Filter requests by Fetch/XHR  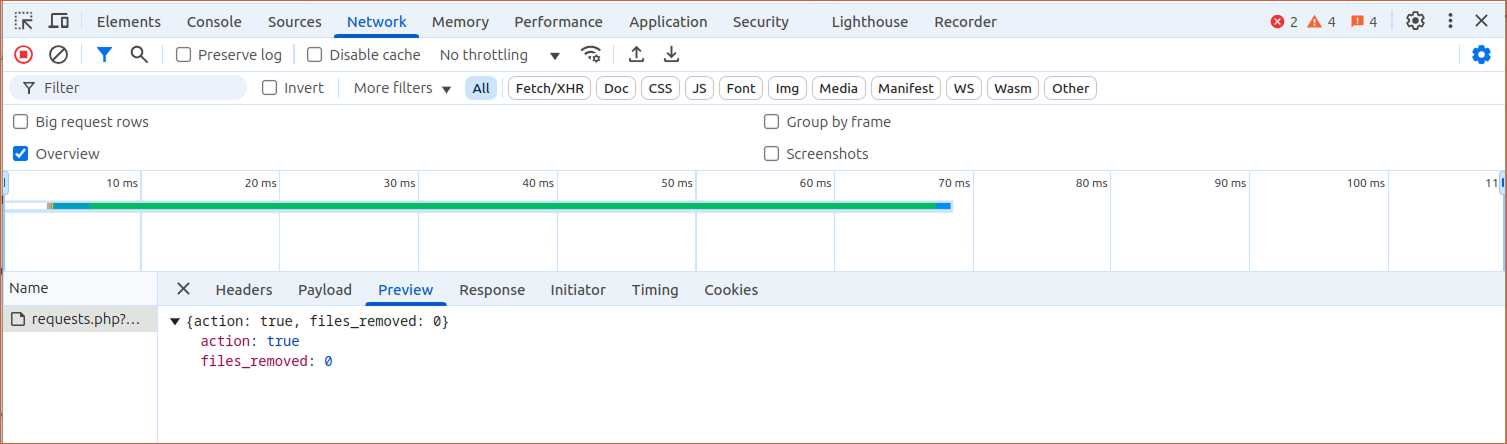click(549, 88)
